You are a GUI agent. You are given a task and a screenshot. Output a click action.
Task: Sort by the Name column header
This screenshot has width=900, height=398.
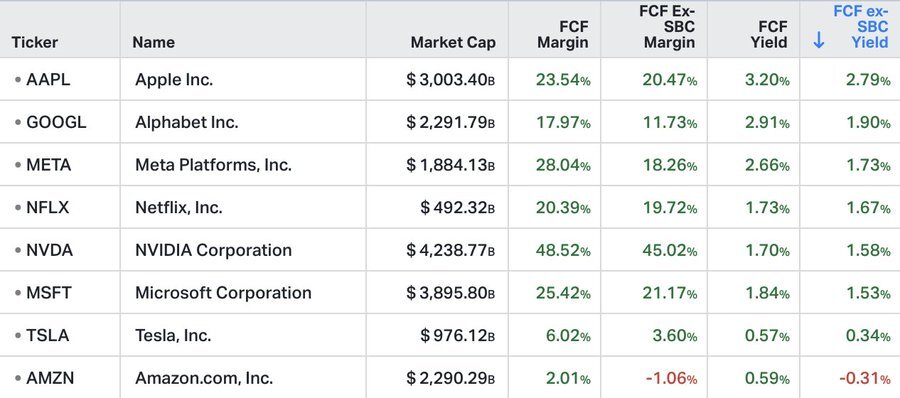pos(153,42)
